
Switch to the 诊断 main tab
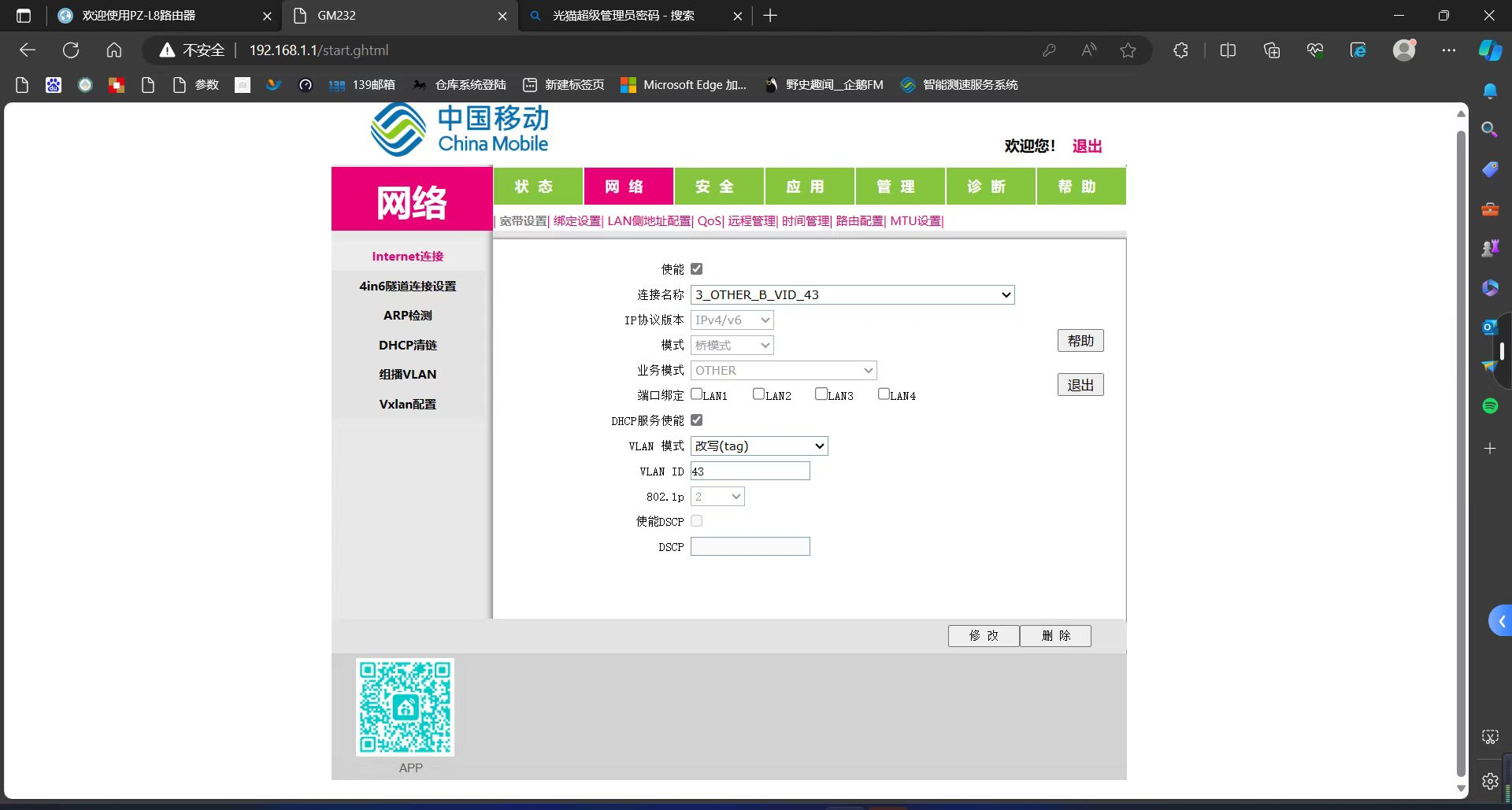[x=991, y=187]
